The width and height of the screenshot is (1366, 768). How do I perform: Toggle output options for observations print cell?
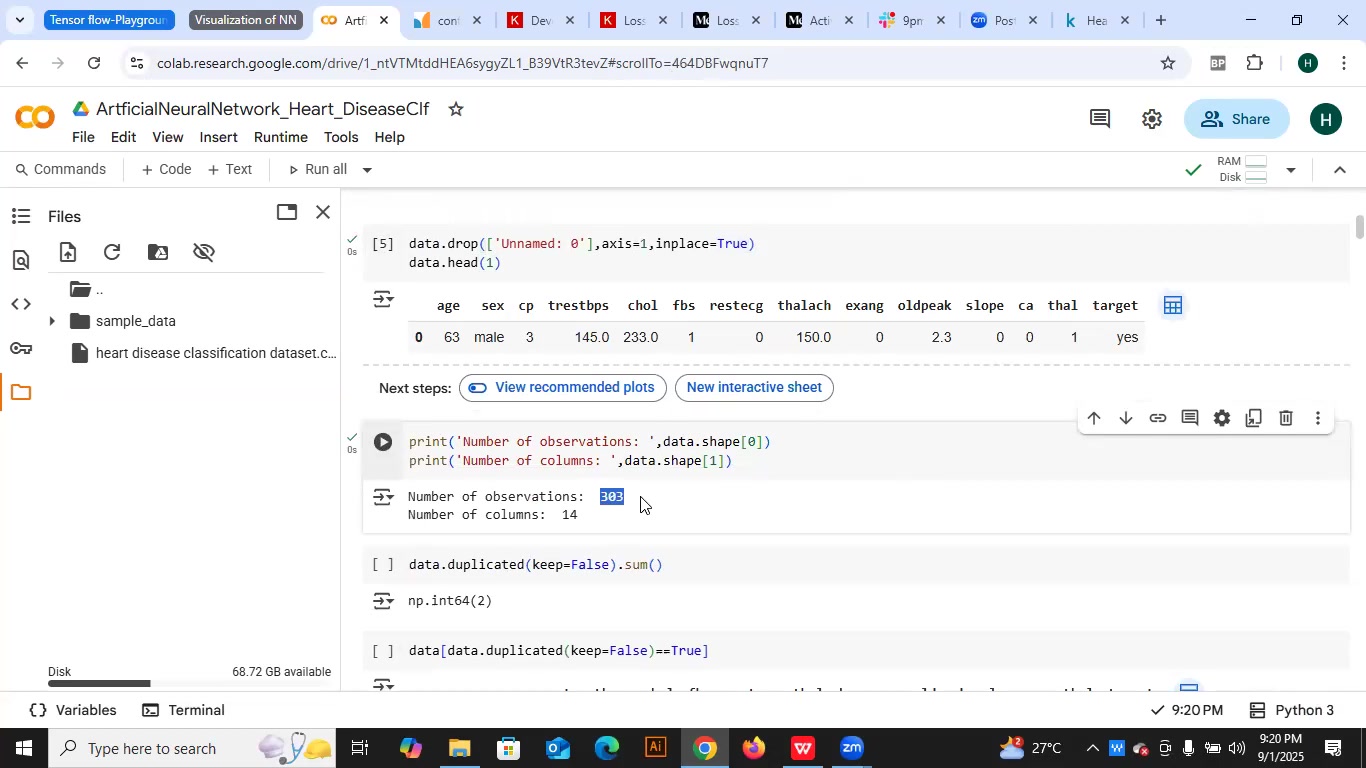click(384, 496)
